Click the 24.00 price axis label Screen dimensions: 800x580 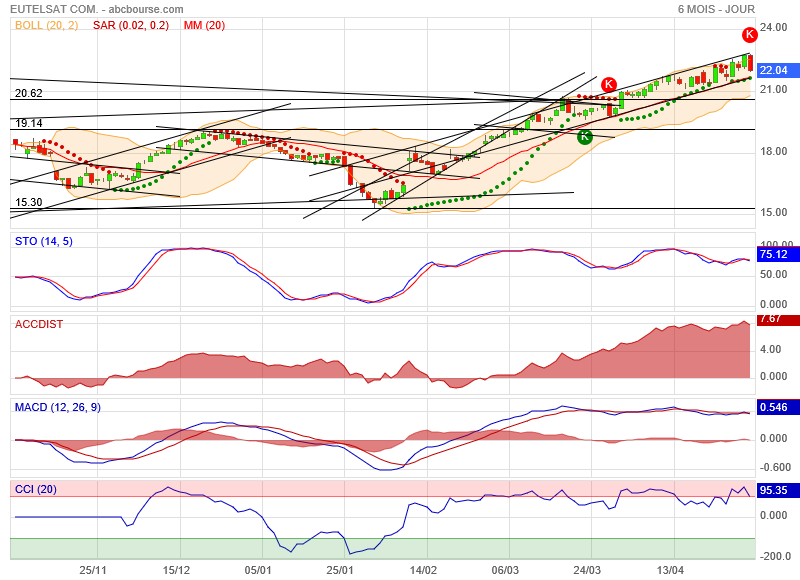pos(773,27)
